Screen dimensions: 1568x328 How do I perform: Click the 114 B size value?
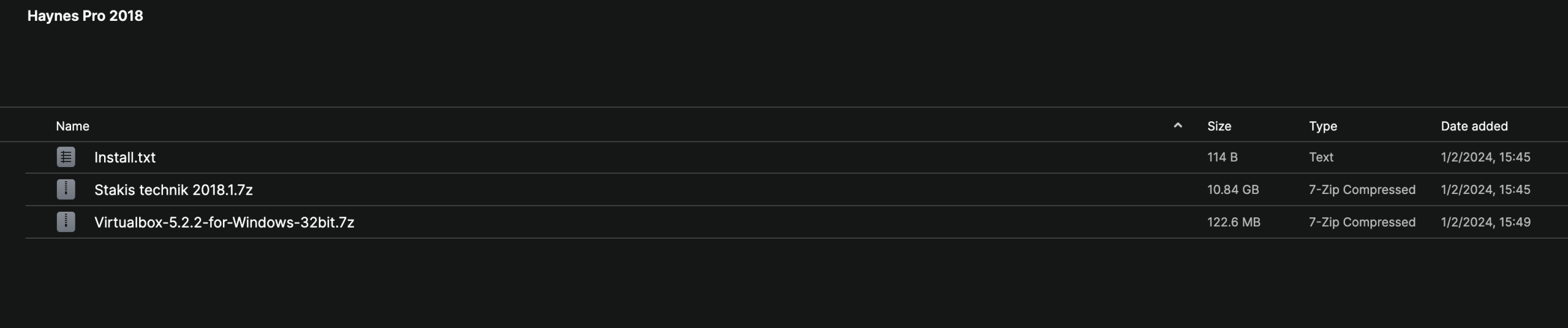[1222, 157]
